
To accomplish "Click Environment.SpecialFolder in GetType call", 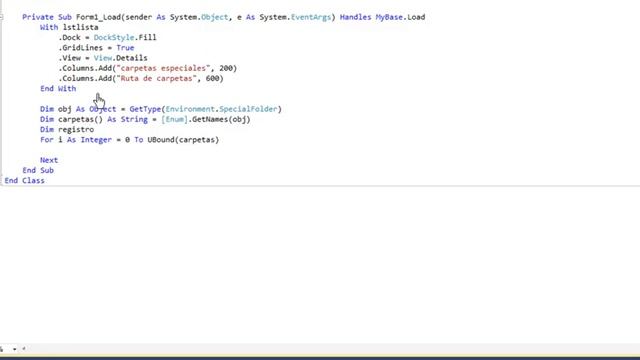I will tap(222, 109).
